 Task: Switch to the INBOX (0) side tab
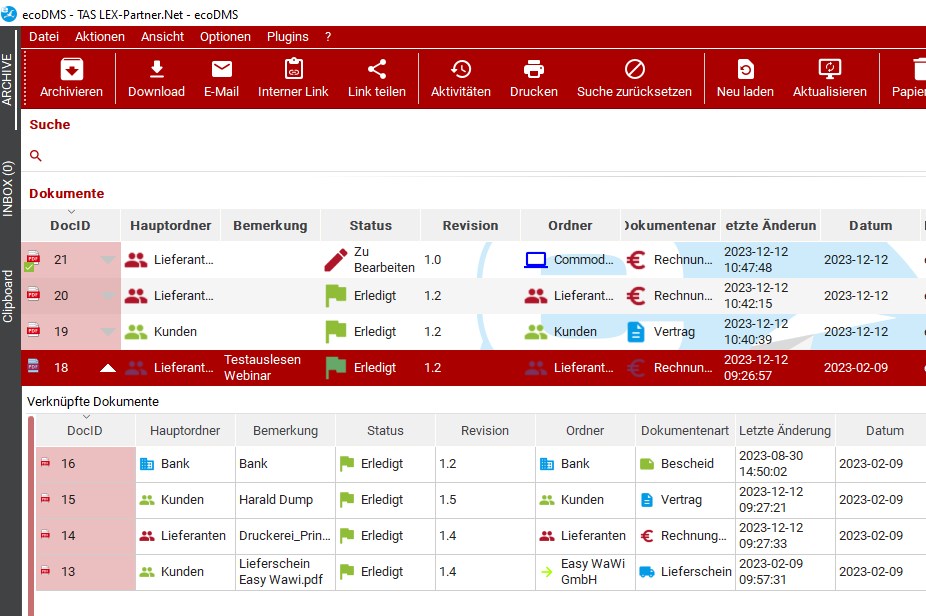[8, 188]
